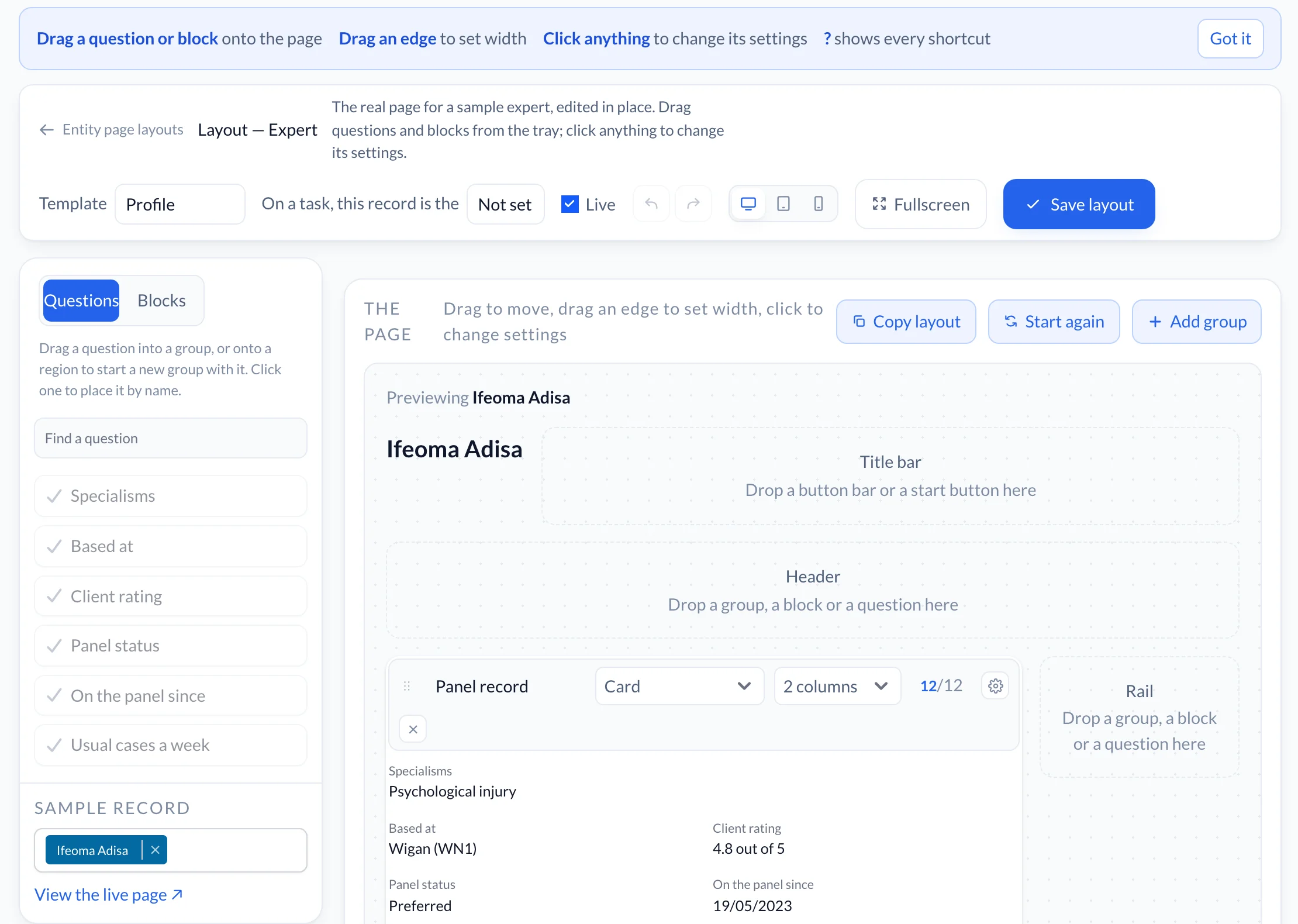Open the Template Profile dropdown
This screenshot has width=1298, height=924.
click(180, 204)
